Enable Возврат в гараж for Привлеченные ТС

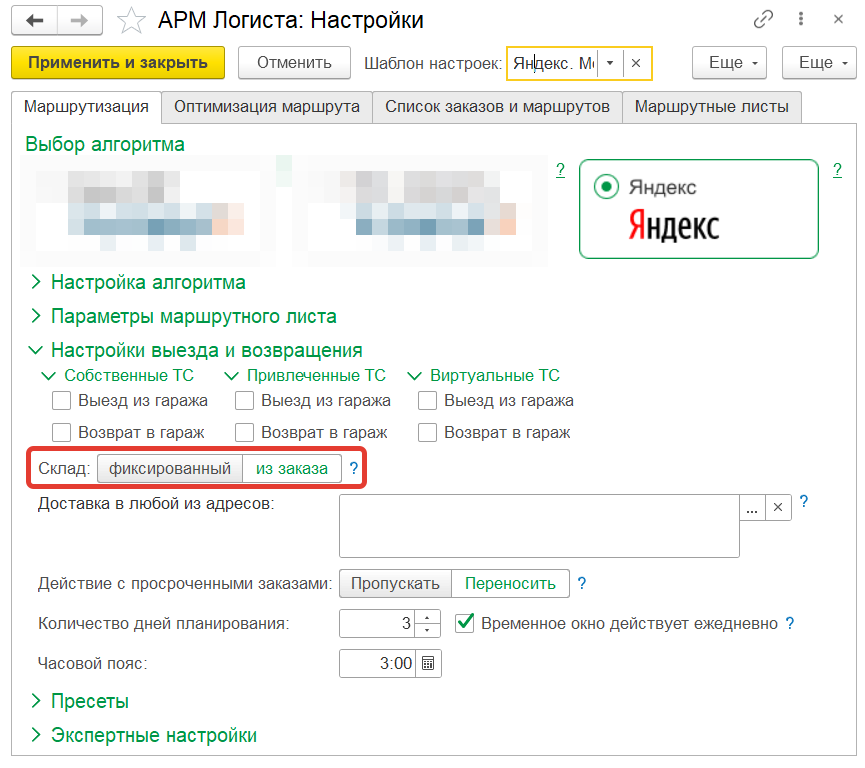[x=244, y=433]
